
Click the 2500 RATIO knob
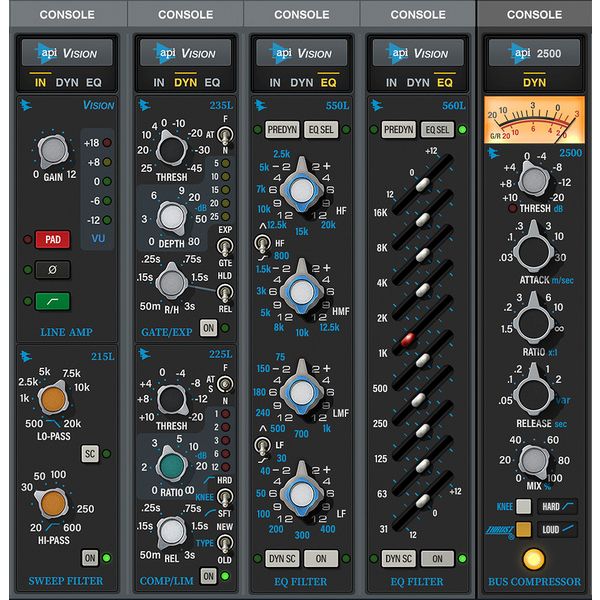[533, 321]
